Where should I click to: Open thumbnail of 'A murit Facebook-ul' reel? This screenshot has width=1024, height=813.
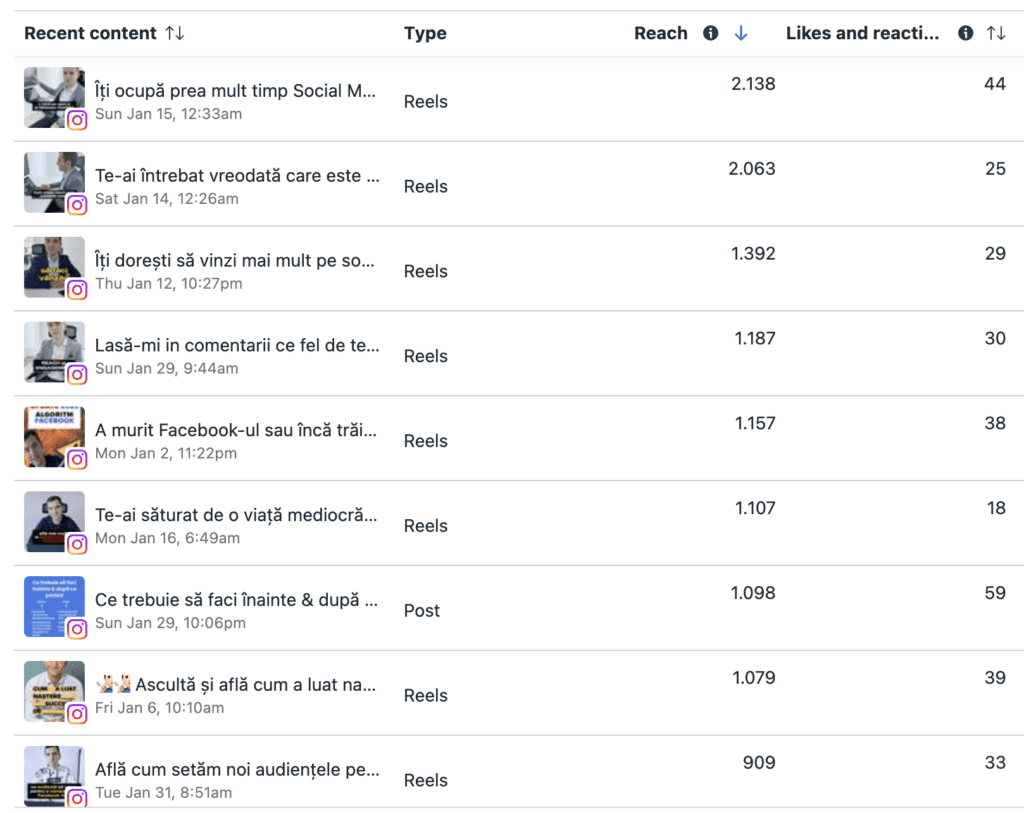pos(54,437)
